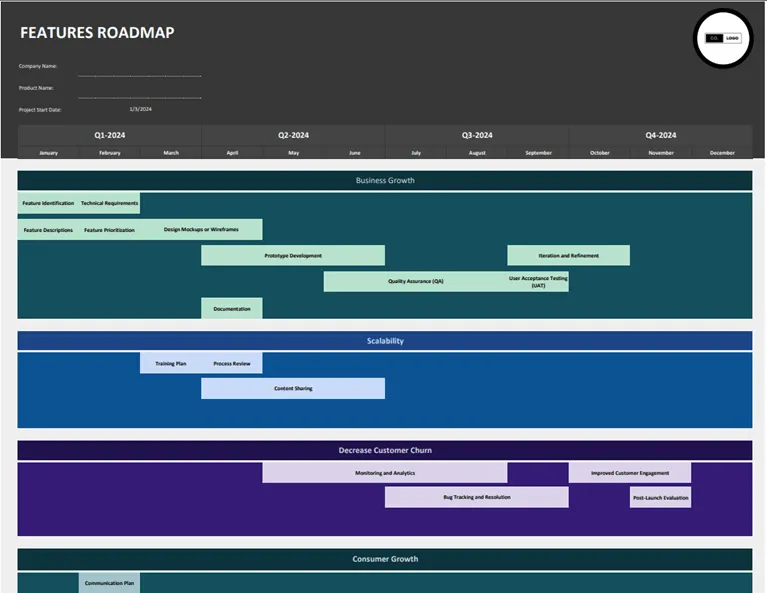Select the Business Growth section header
The width and height of the screenshot is (767, 593).
click(x=385, y=181)
